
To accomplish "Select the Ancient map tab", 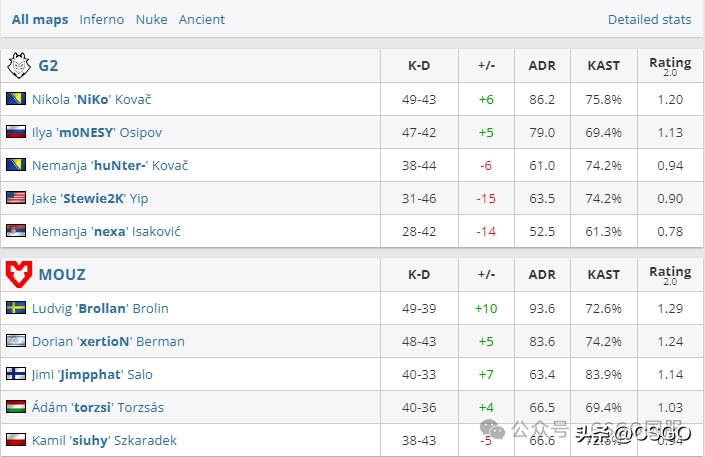I will 202,19.
